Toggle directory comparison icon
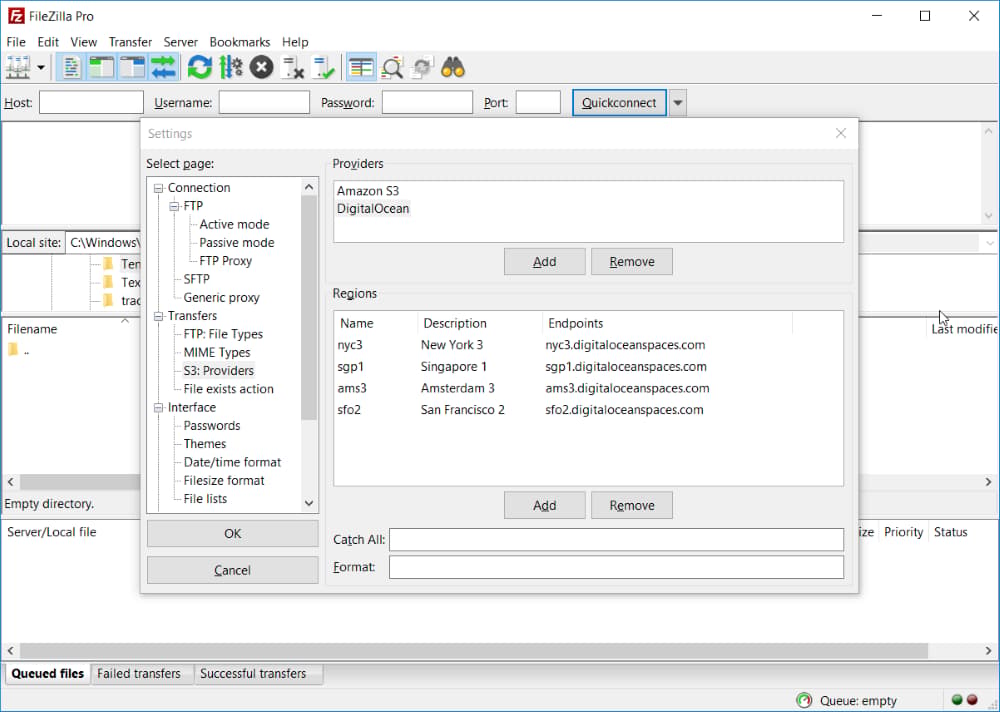 coord(392,67)
